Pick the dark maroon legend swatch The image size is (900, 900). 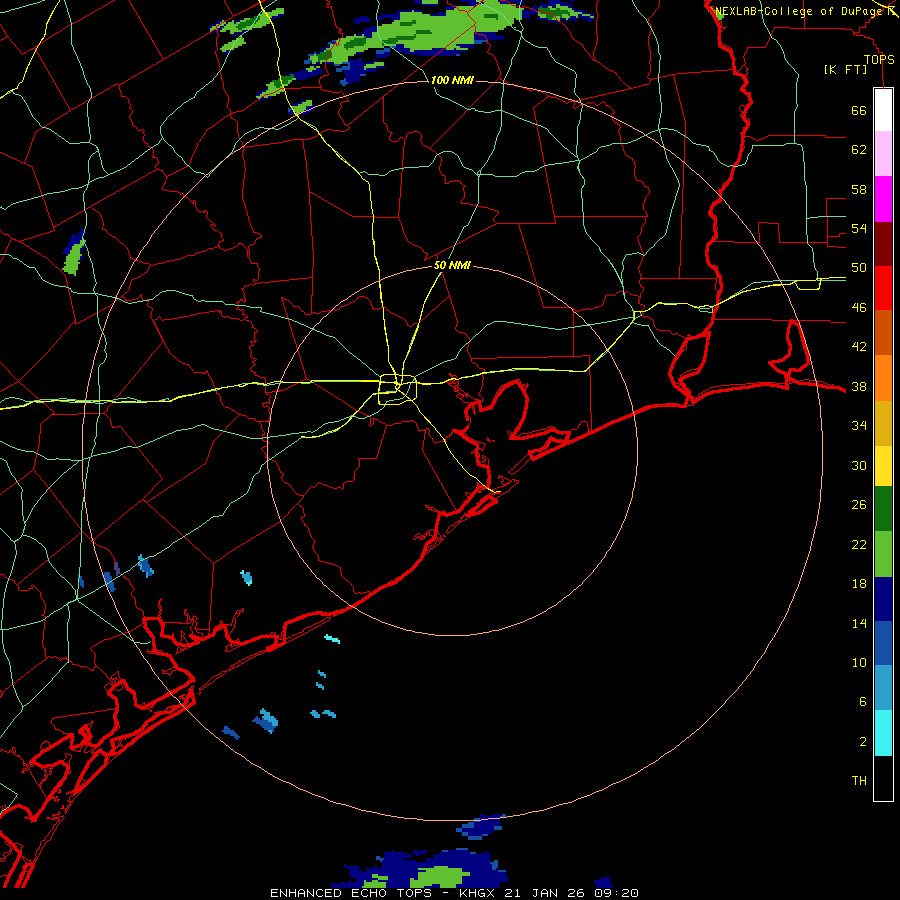[x=883, y=244]
